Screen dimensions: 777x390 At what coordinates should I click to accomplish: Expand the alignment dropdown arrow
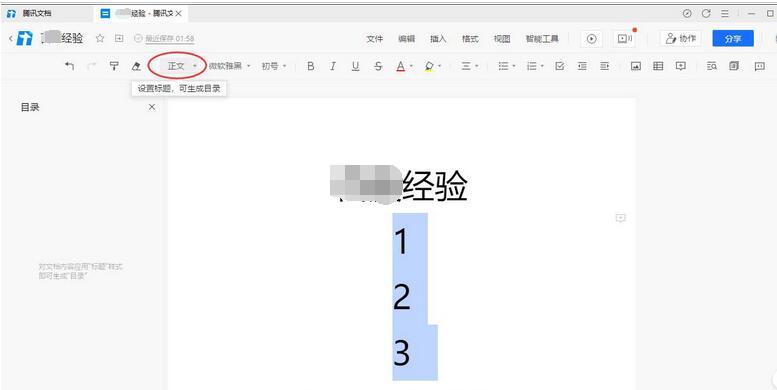click(477, 66)
